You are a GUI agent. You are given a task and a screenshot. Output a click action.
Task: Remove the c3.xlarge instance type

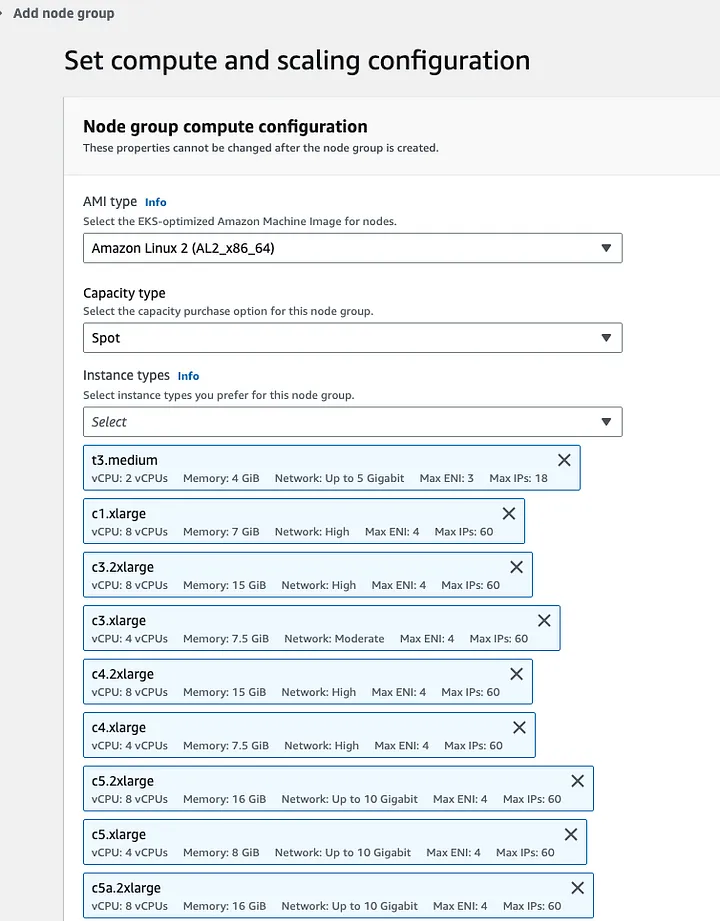pos(544,620)
